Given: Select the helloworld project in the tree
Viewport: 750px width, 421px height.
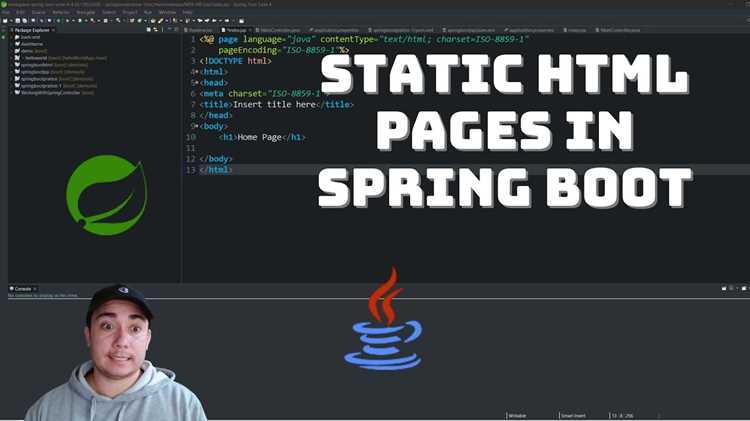Looking at the screenshot, I should point(36,58).
